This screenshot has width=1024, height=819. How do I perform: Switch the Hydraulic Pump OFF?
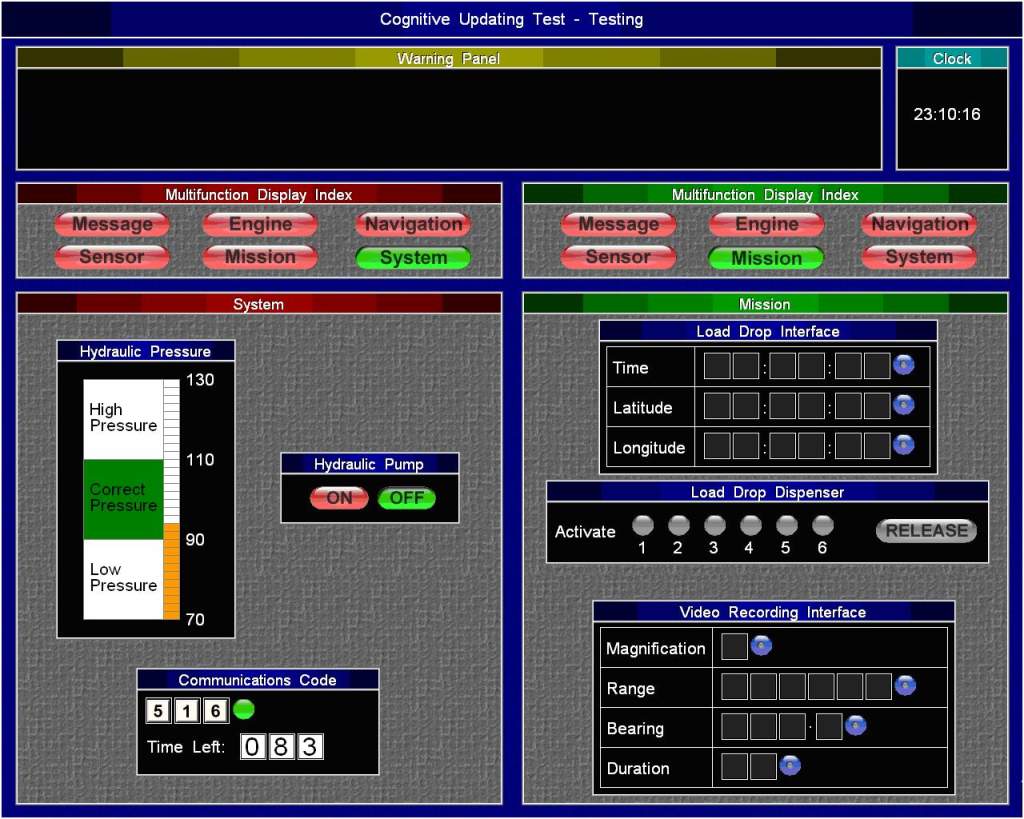(407, 498)
